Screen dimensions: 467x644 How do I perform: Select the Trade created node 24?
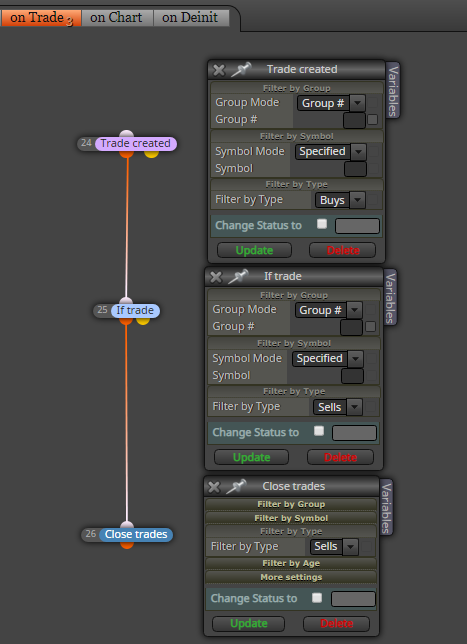(x=136, y=143)
